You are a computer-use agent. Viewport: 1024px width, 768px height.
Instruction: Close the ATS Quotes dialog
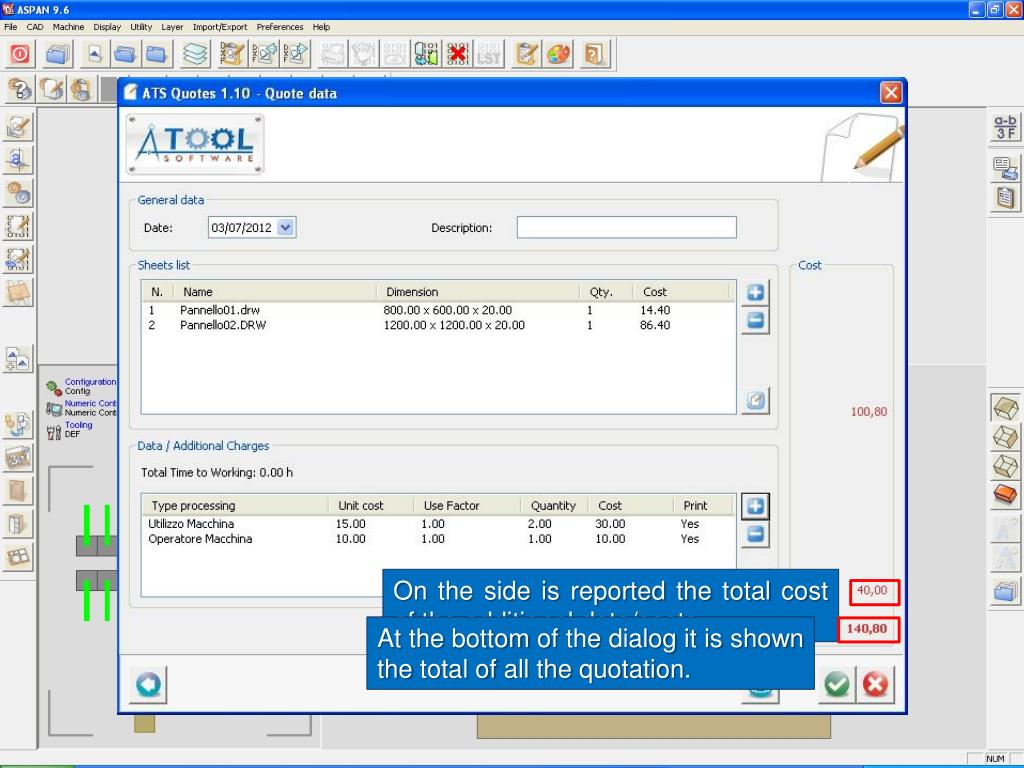(x=891, y=93)
